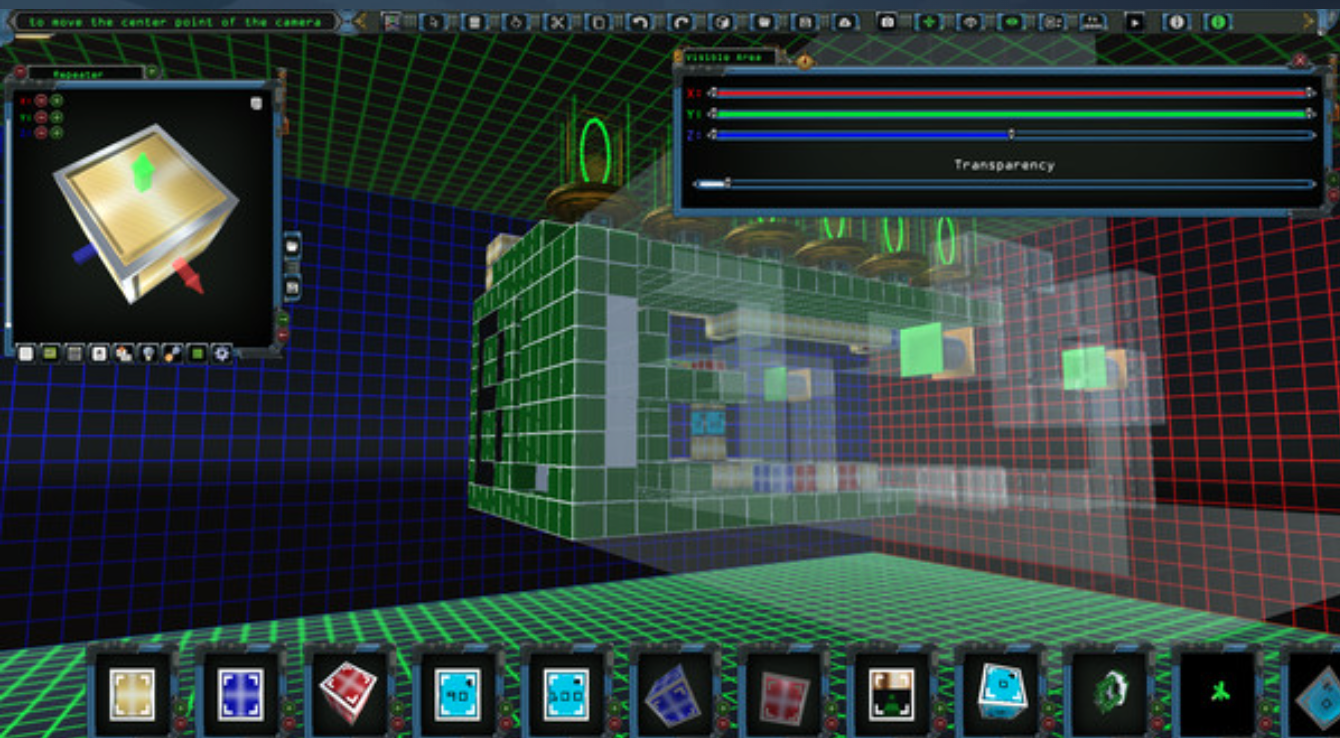Screen dimensions: 1340x738
Task: Click the blue Z slider handle
Action: 1011,134
